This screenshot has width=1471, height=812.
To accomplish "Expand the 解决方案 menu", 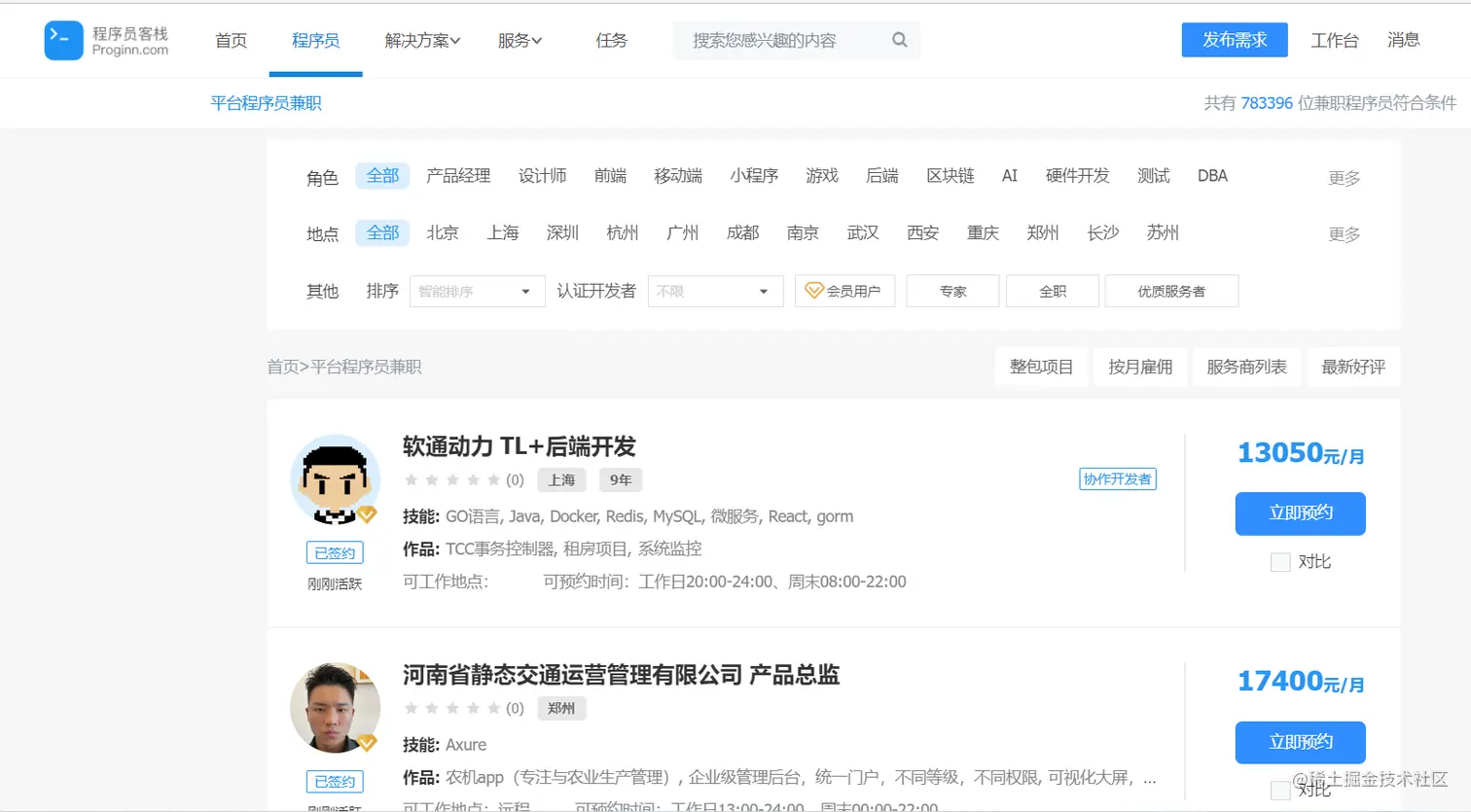I will point(422,40).
